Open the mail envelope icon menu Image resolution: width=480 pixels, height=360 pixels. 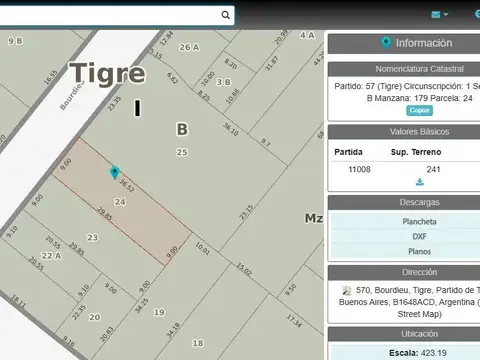(436, 14)
